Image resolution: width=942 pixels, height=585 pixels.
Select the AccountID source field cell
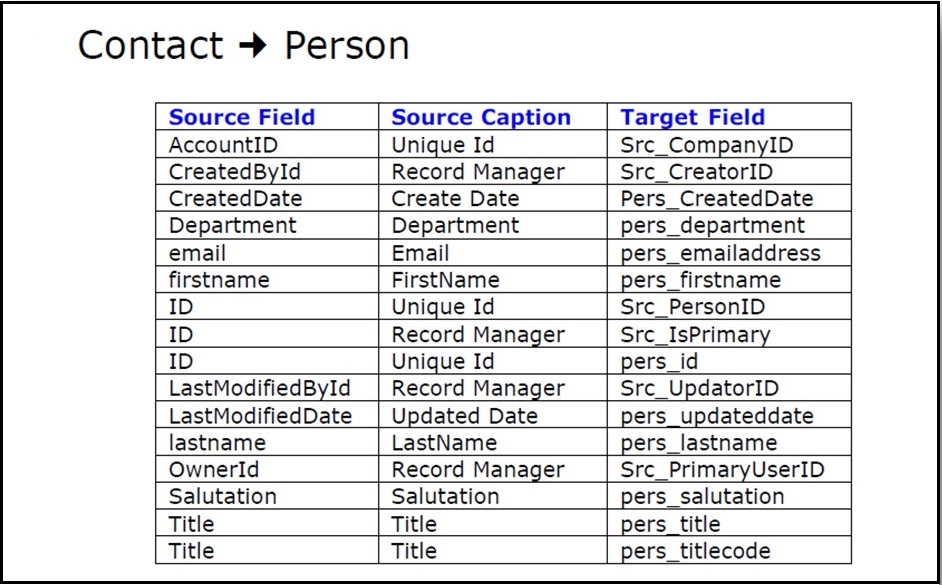(x=267, y=145)
